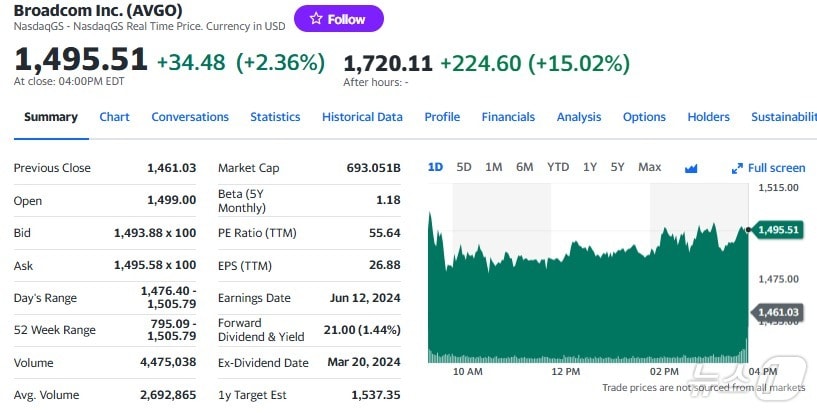
Task: Click the star icon on Follow button
Action: 316,19
